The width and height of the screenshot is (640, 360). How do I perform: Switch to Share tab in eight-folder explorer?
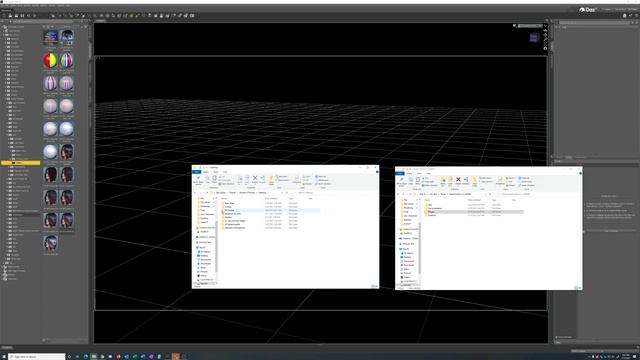pos(216,172)
